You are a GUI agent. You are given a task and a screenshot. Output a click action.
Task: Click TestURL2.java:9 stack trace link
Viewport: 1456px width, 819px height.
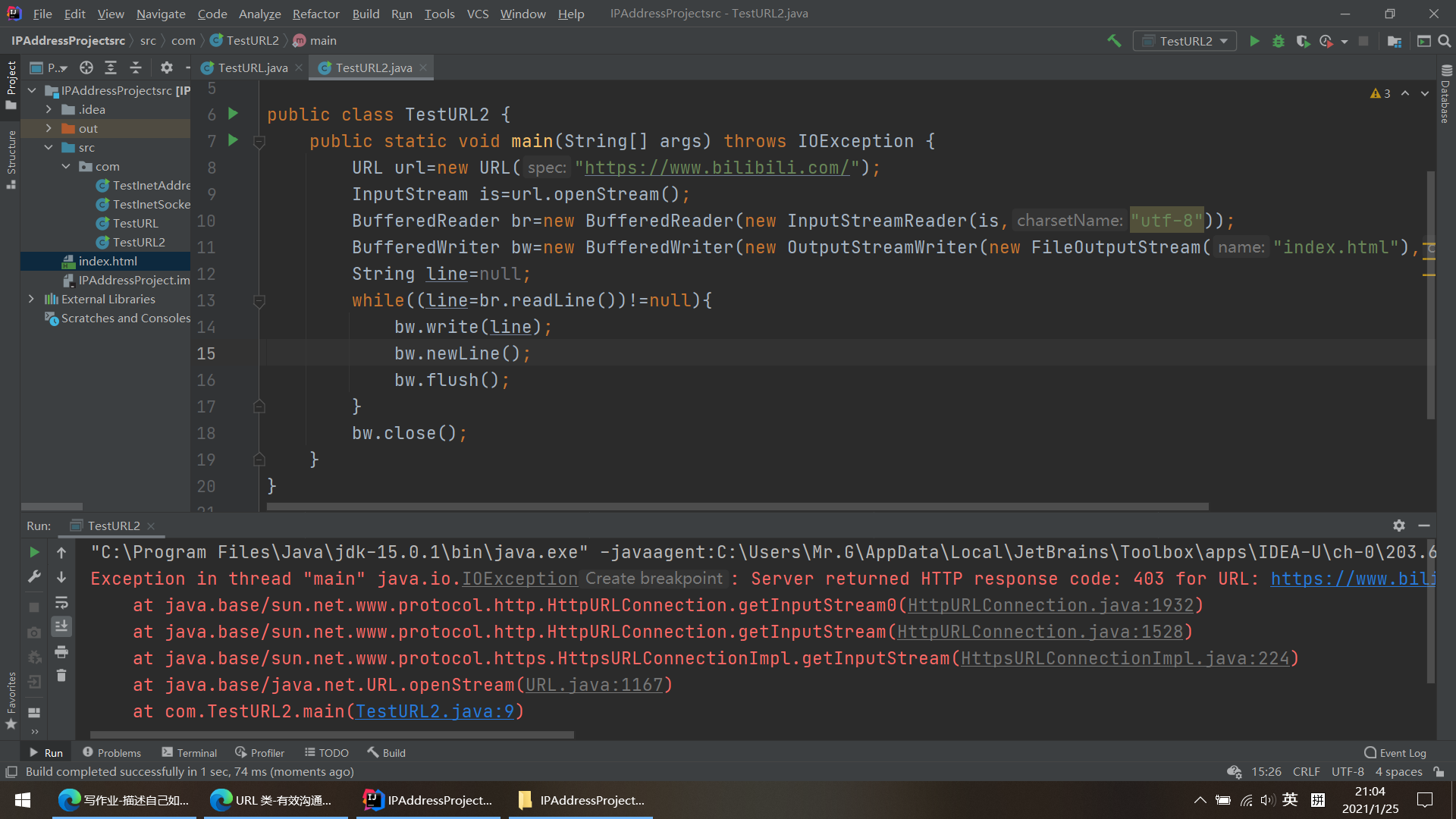[x=435, y=711]
